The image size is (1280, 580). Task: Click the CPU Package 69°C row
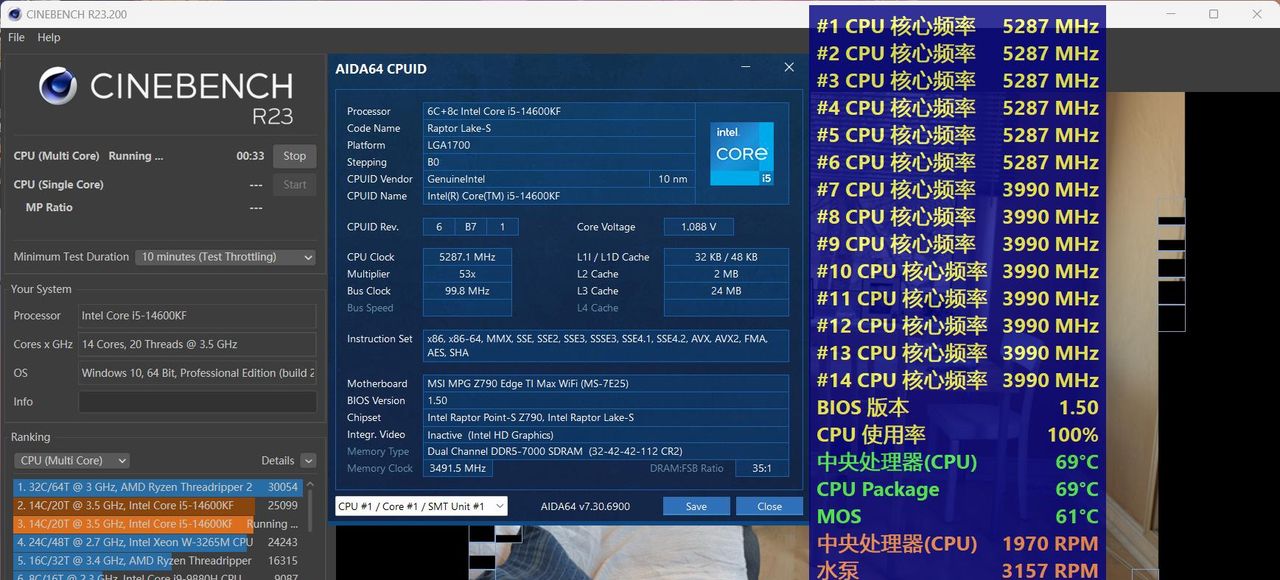(x=958, y=489)
